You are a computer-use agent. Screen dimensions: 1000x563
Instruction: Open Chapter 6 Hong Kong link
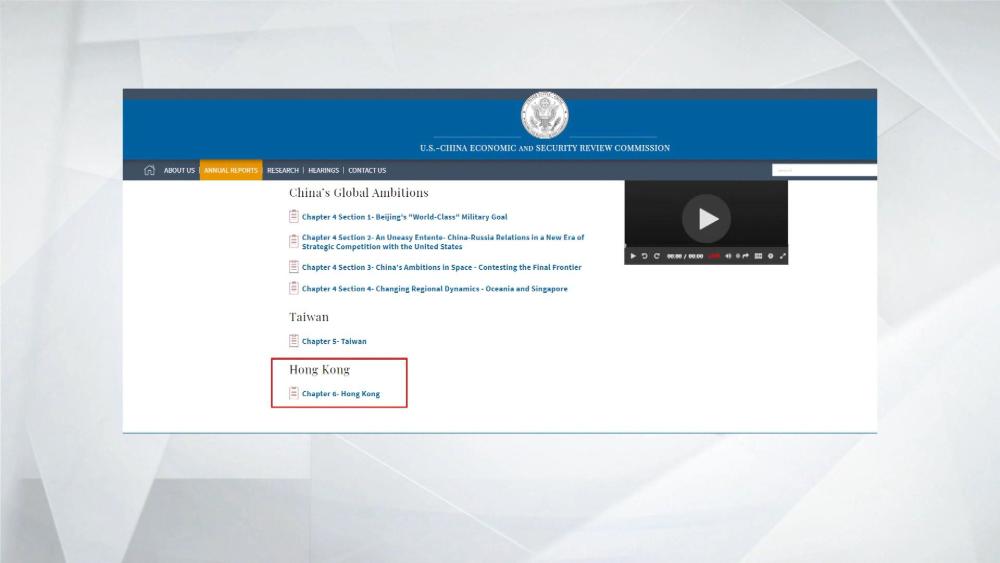(341, 394)
